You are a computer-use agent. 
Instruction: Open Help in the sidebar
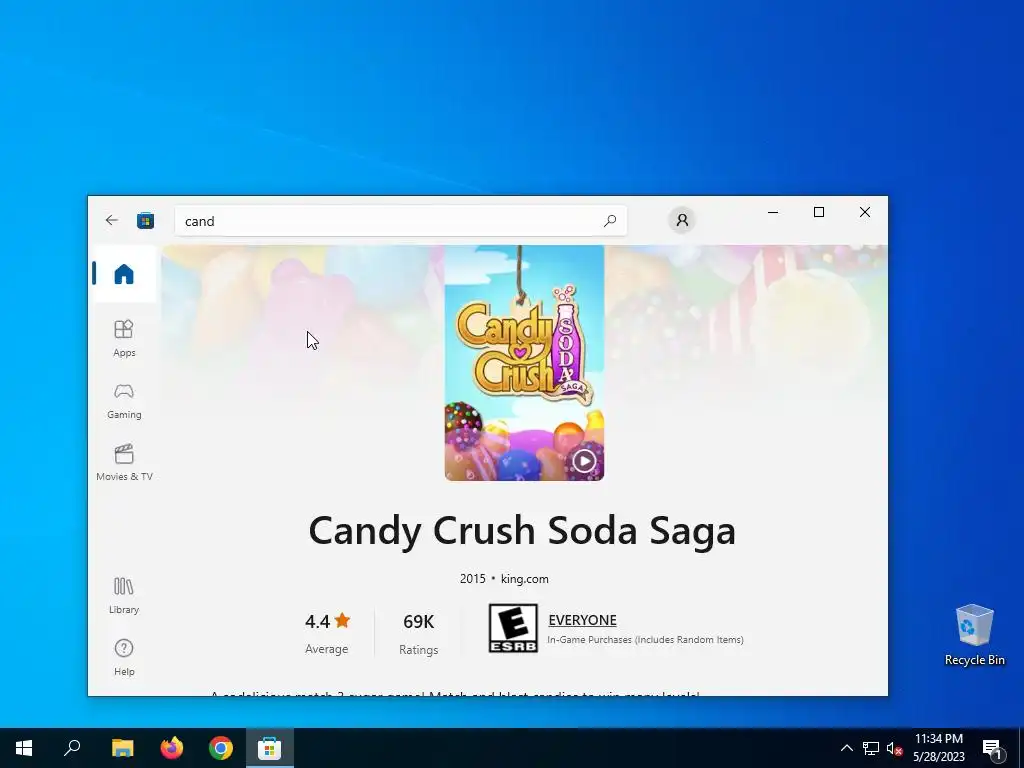(x=124, y=658)
